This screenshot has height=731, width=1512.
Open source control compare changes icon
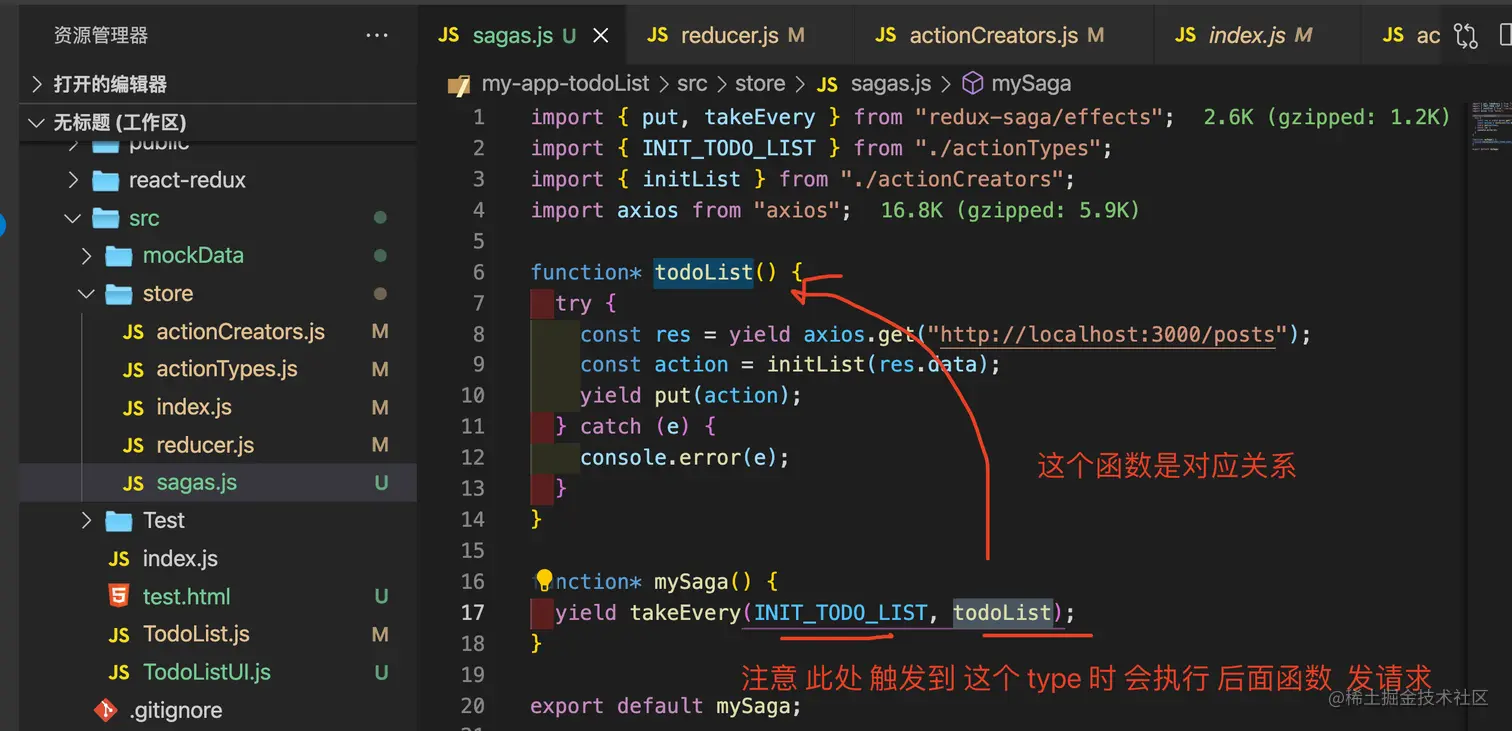tap(1466, 36)
